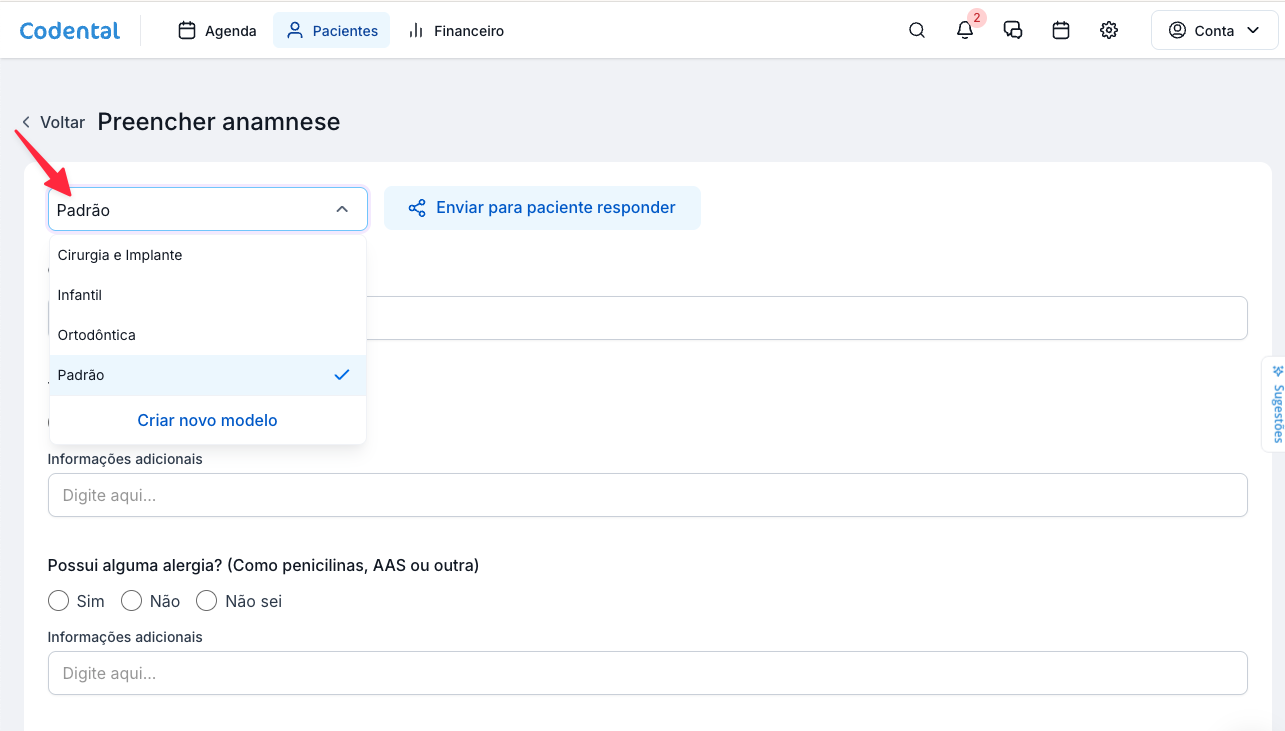Click the search magnifier icon
Image resolution: width=1285 pixels, height=731 pixels.
(916, 31)
